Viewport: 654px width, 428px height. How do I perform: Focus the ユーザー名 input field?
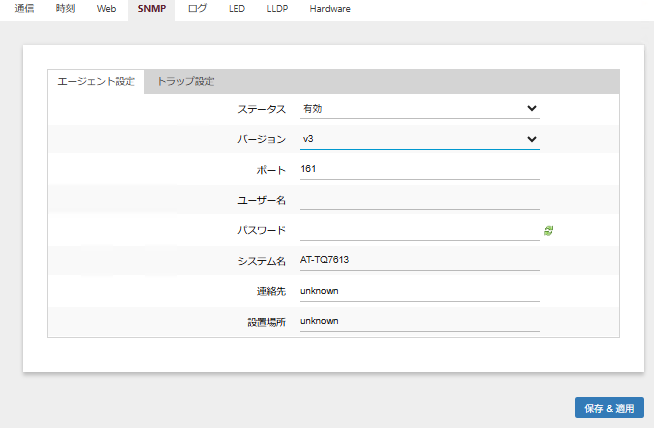419,200
